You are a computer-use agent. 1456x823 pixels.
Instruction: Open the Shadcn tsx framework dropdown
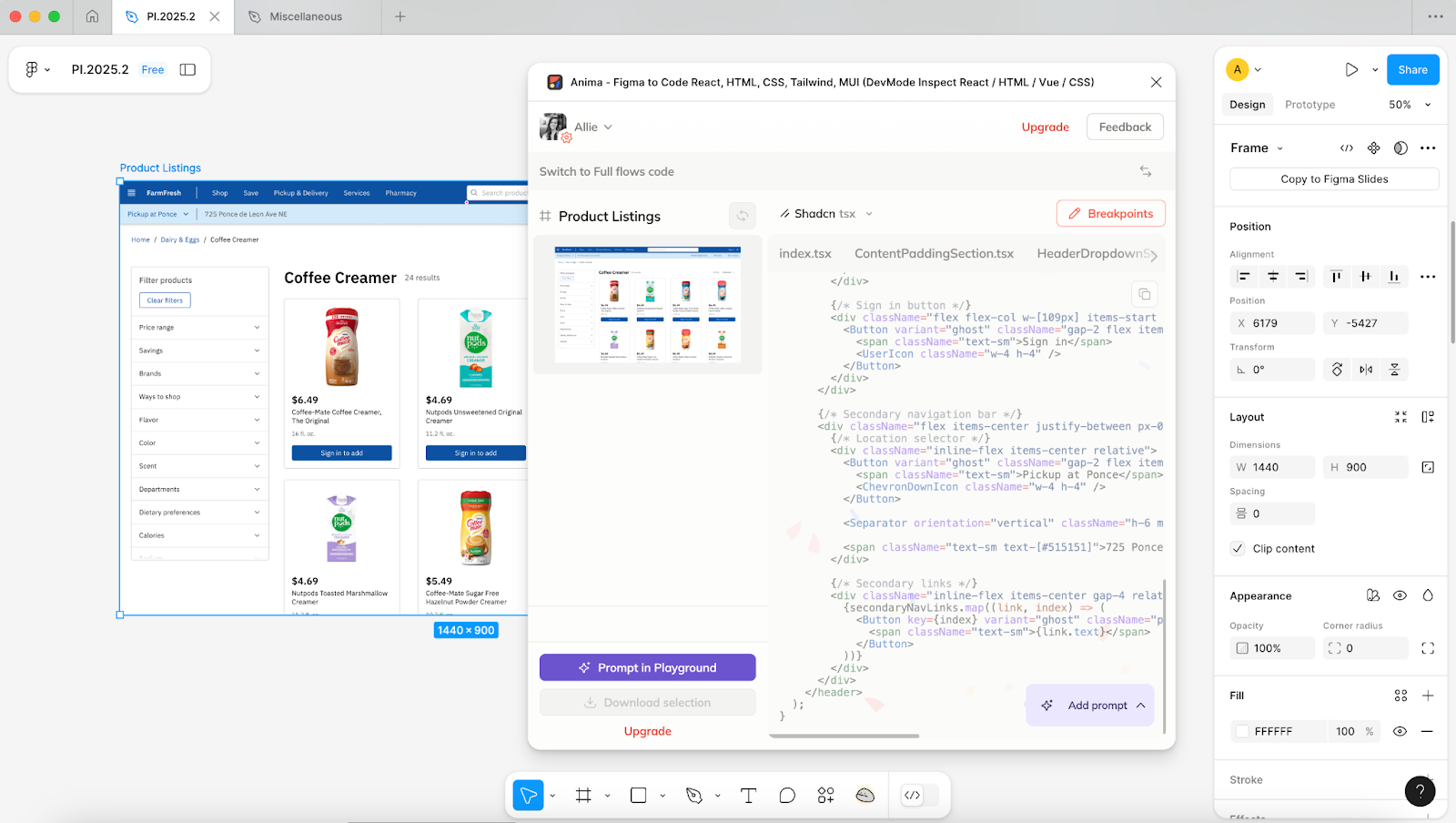[826, 214]
